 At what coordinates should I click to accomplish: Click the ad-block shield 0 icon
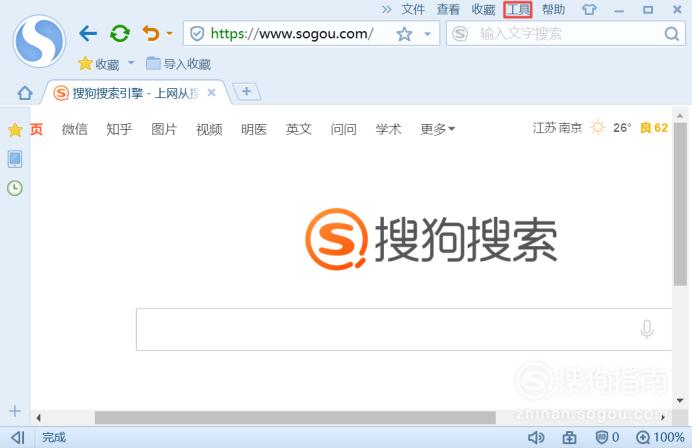click(x=607, y=437)
